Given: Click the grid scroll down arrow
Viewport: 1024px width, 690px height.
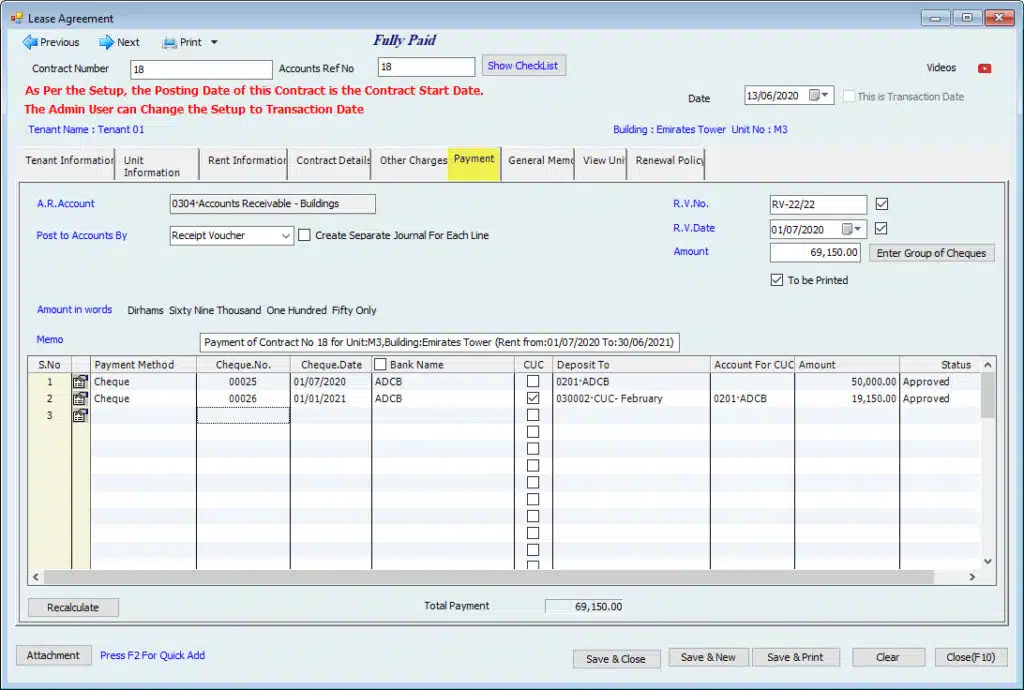Looking at the screenshot, I should pos(987,561).
